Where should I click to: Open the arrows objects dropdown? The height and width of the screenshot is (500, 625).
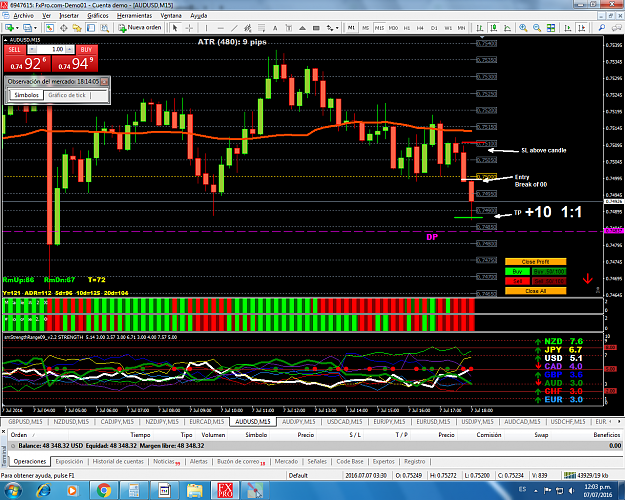coord(337,28)
